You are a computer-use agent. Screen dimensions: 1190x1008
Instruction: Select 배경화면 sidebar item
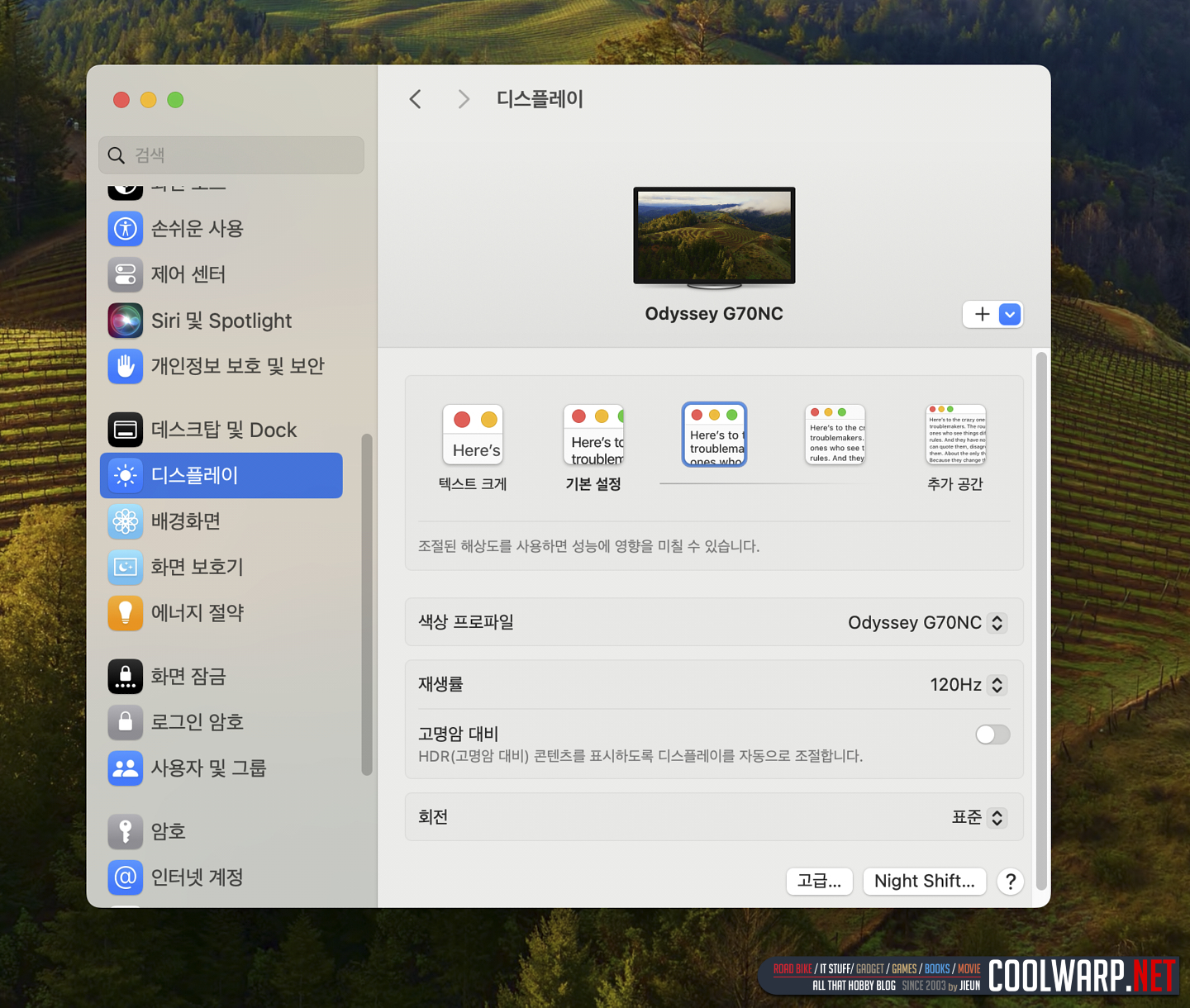pyautogui.click(x=221, y=521)
